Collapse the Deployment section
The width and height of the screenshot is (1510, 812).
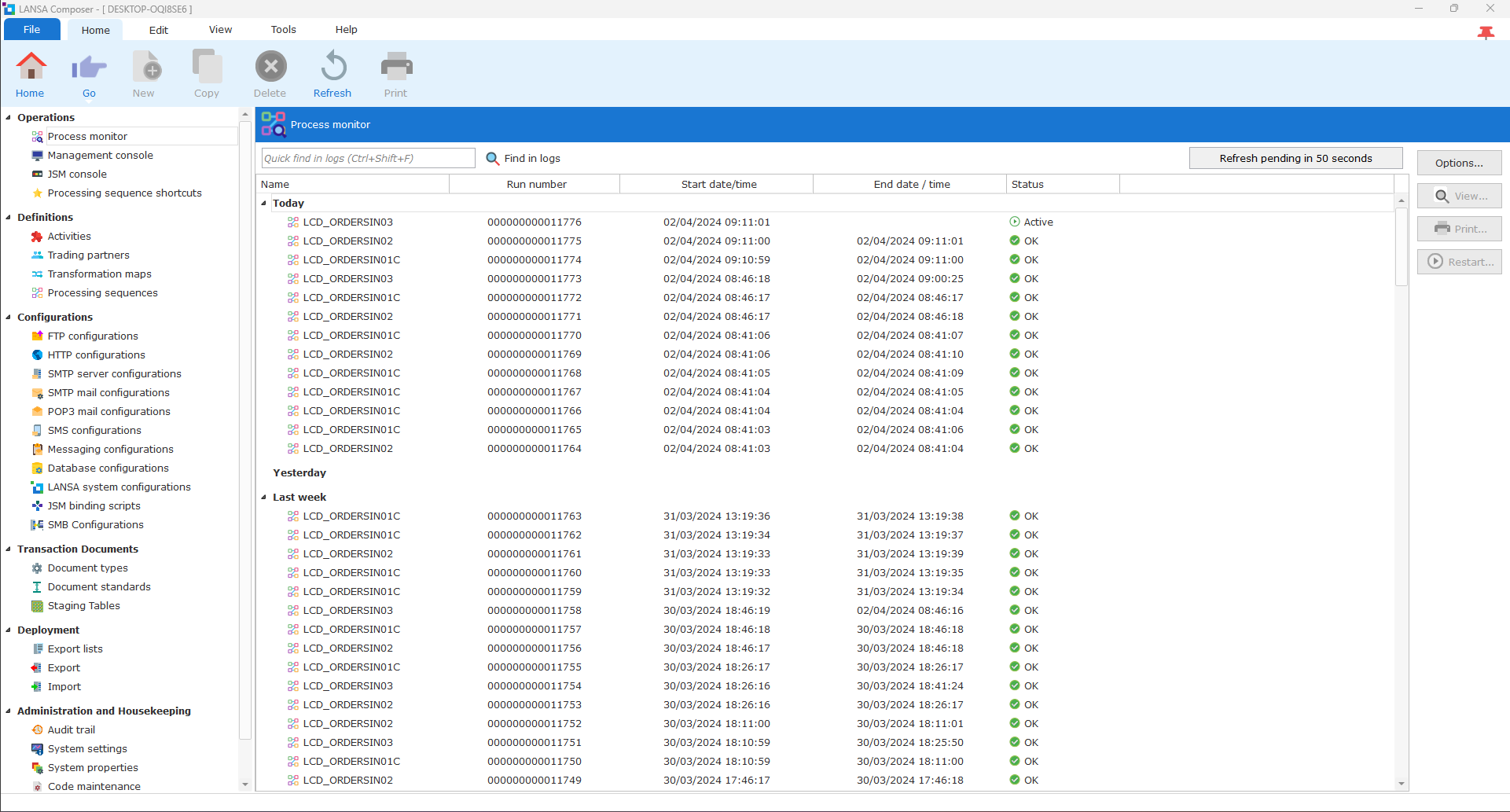9,630
